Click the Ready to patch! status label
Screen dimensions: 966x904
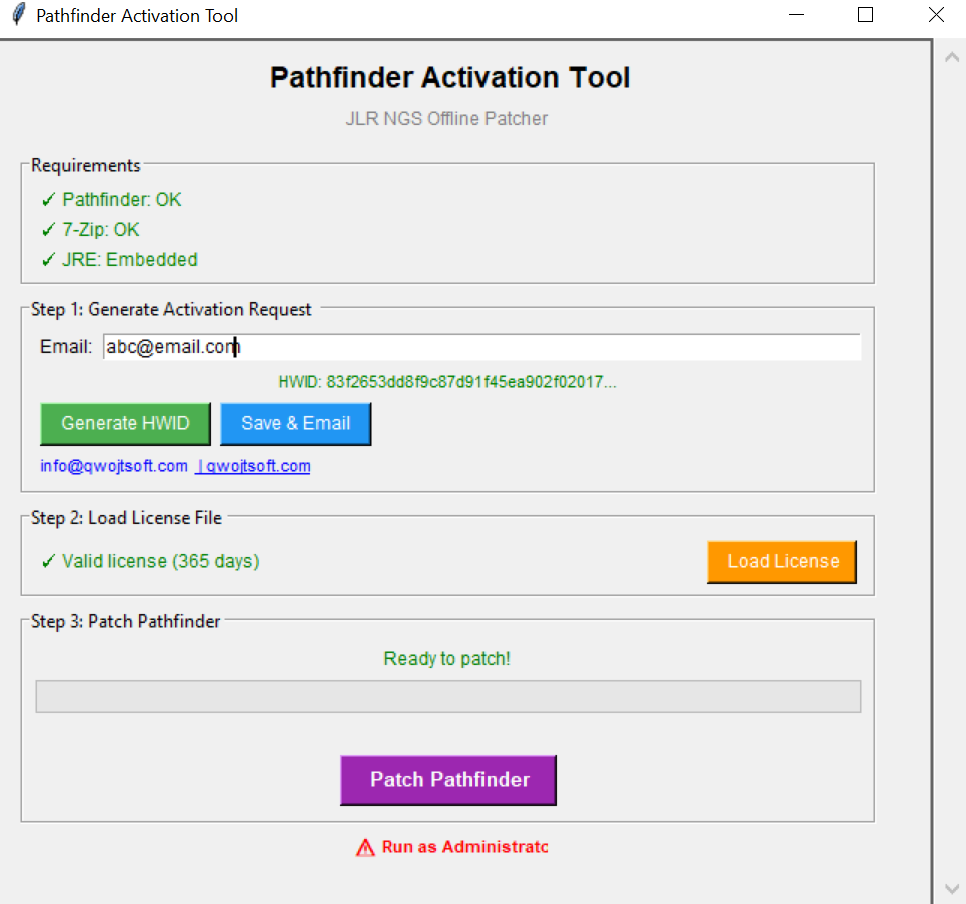point(447,658)
